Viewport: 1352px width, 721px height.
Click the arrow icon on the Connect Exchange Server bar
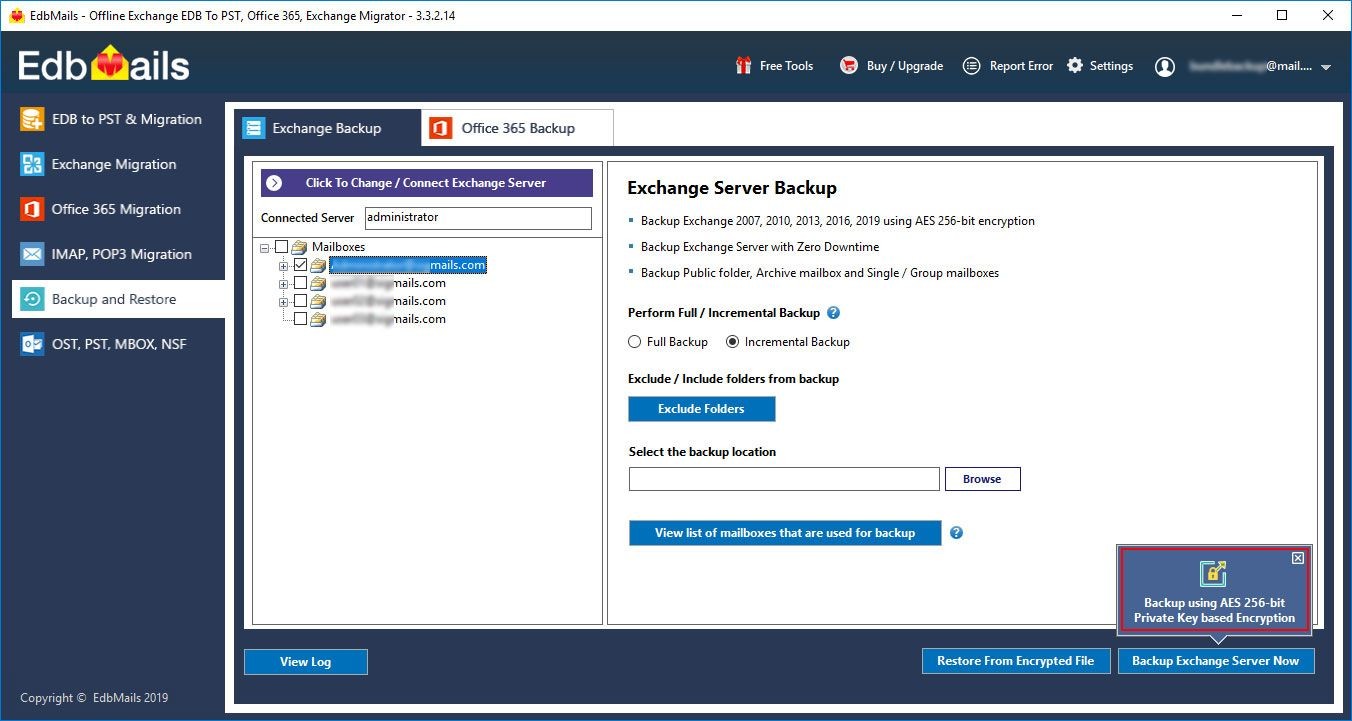pos(274,183)
